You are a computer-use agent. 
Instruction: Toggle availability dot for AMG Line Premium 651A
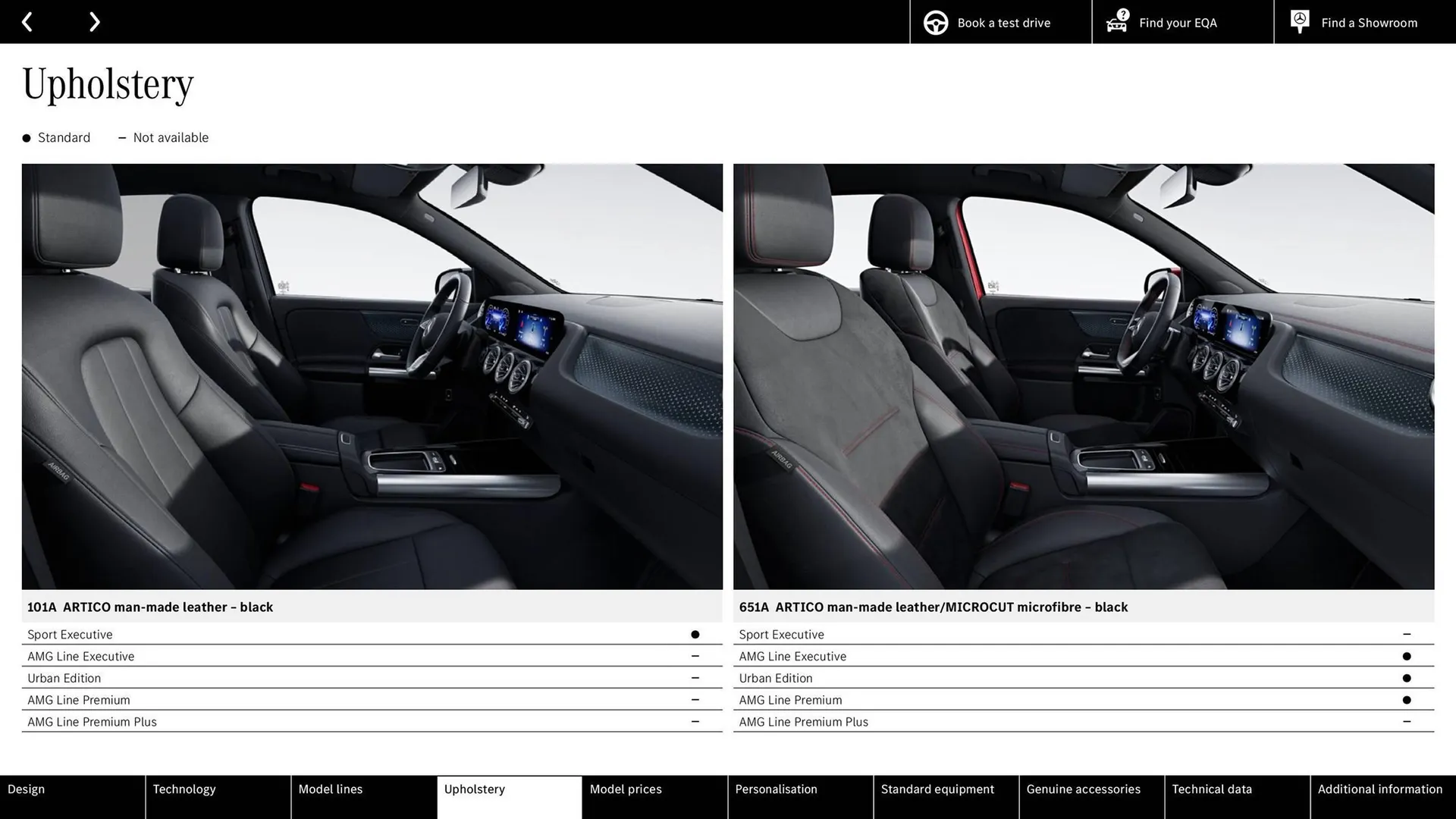click(1407, 700)
